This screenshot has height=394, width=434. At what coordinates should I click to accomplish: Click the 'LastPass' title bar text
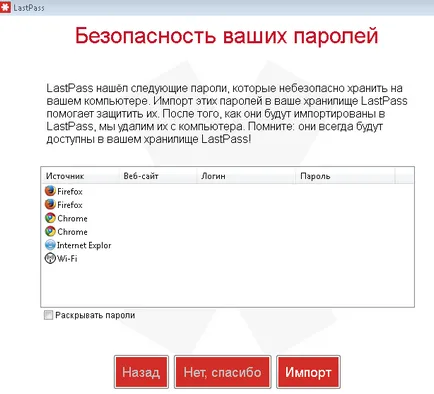[x=29, y=8]
